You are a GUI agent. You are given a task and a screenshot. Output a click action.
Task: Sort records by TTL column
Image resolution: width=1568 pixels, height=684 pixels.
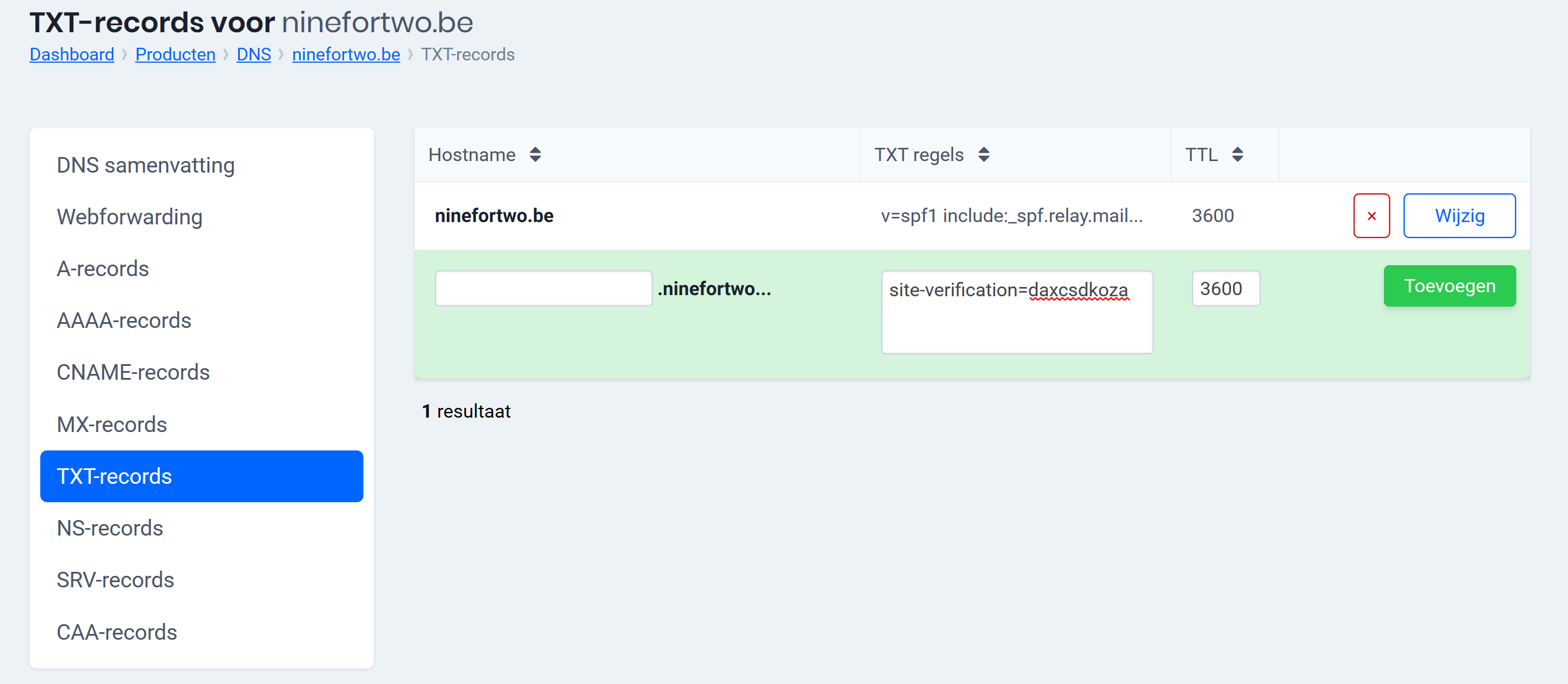(x=1237, y=155)
